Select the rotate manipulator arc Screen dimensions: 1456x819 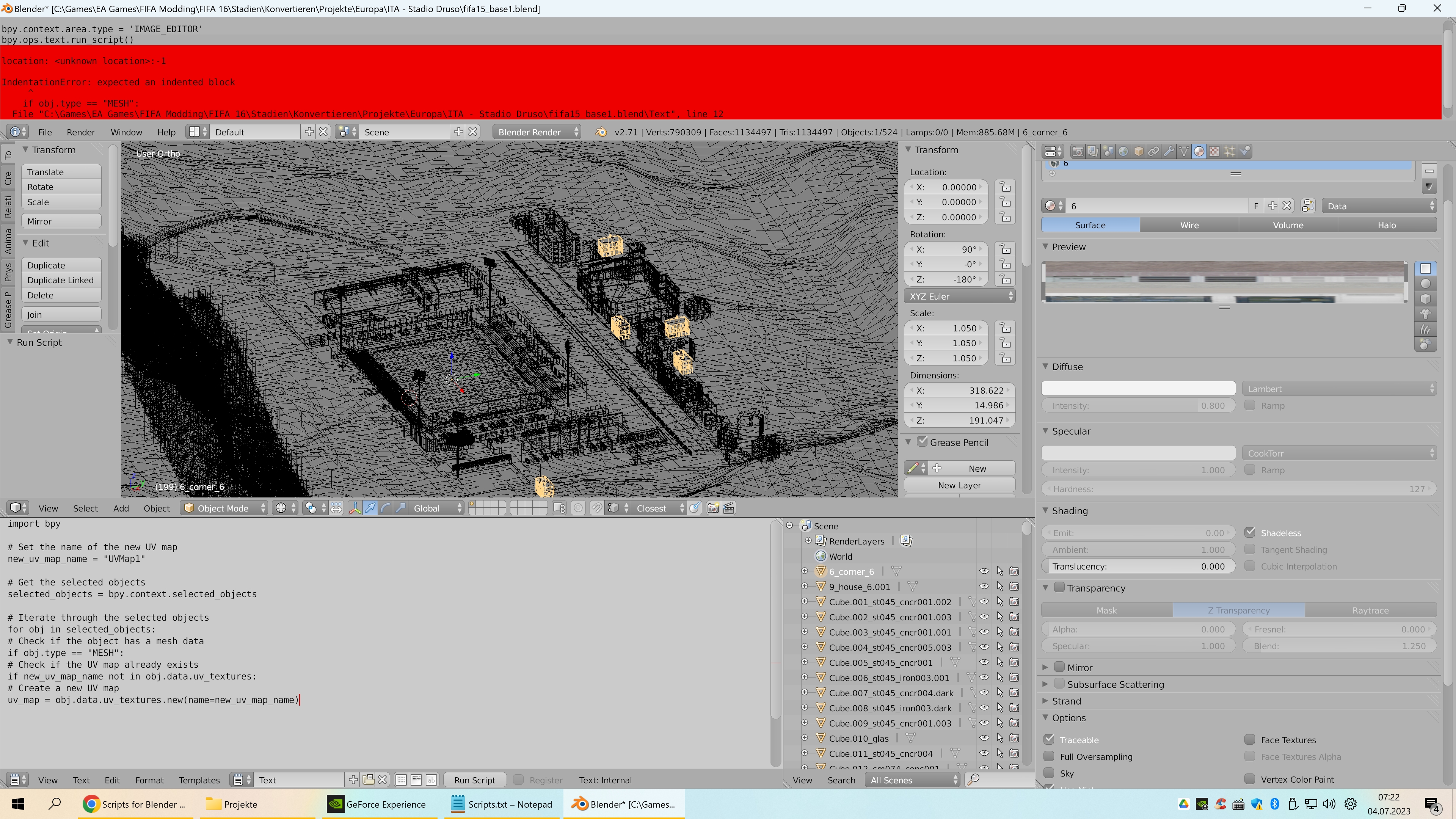point(386,508)
